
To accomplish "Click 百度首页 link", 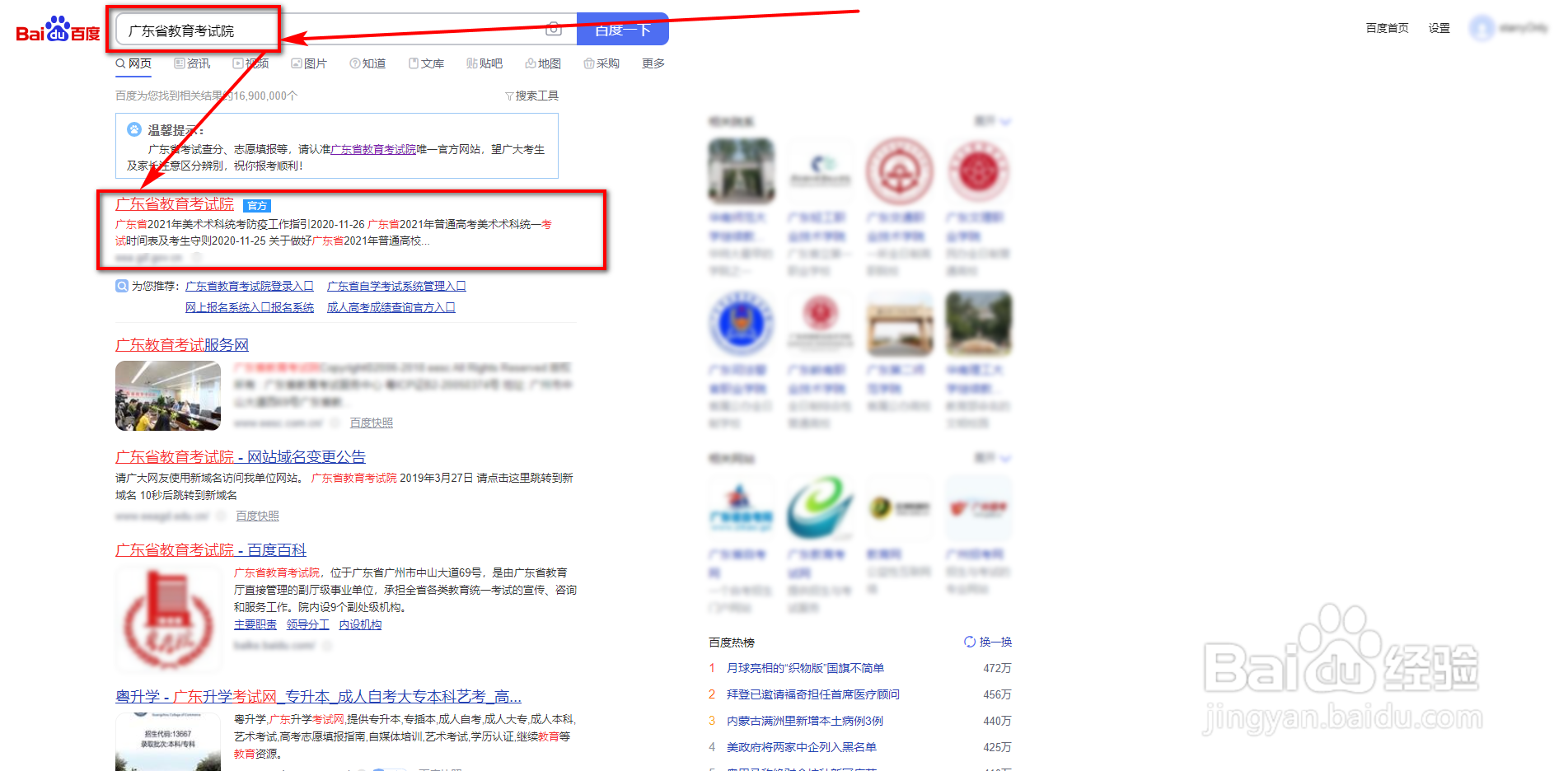I will point(1387,28).
